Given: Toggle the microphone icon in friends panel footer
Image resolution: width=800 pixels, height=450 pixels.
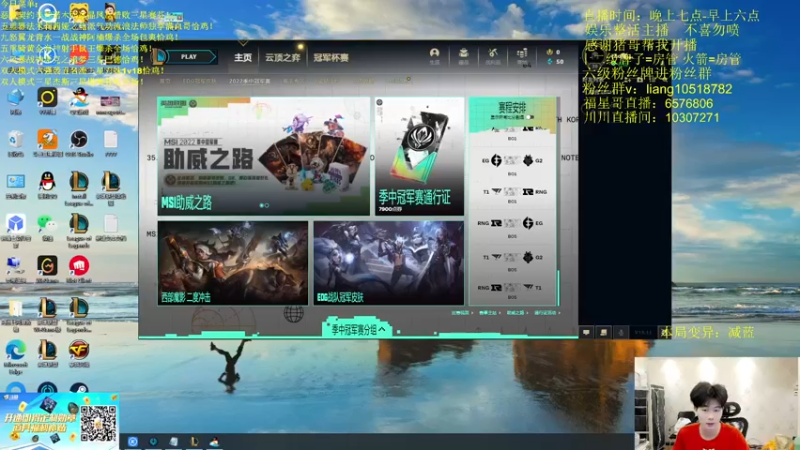Looking at the screenshot, I should [621, 333].
